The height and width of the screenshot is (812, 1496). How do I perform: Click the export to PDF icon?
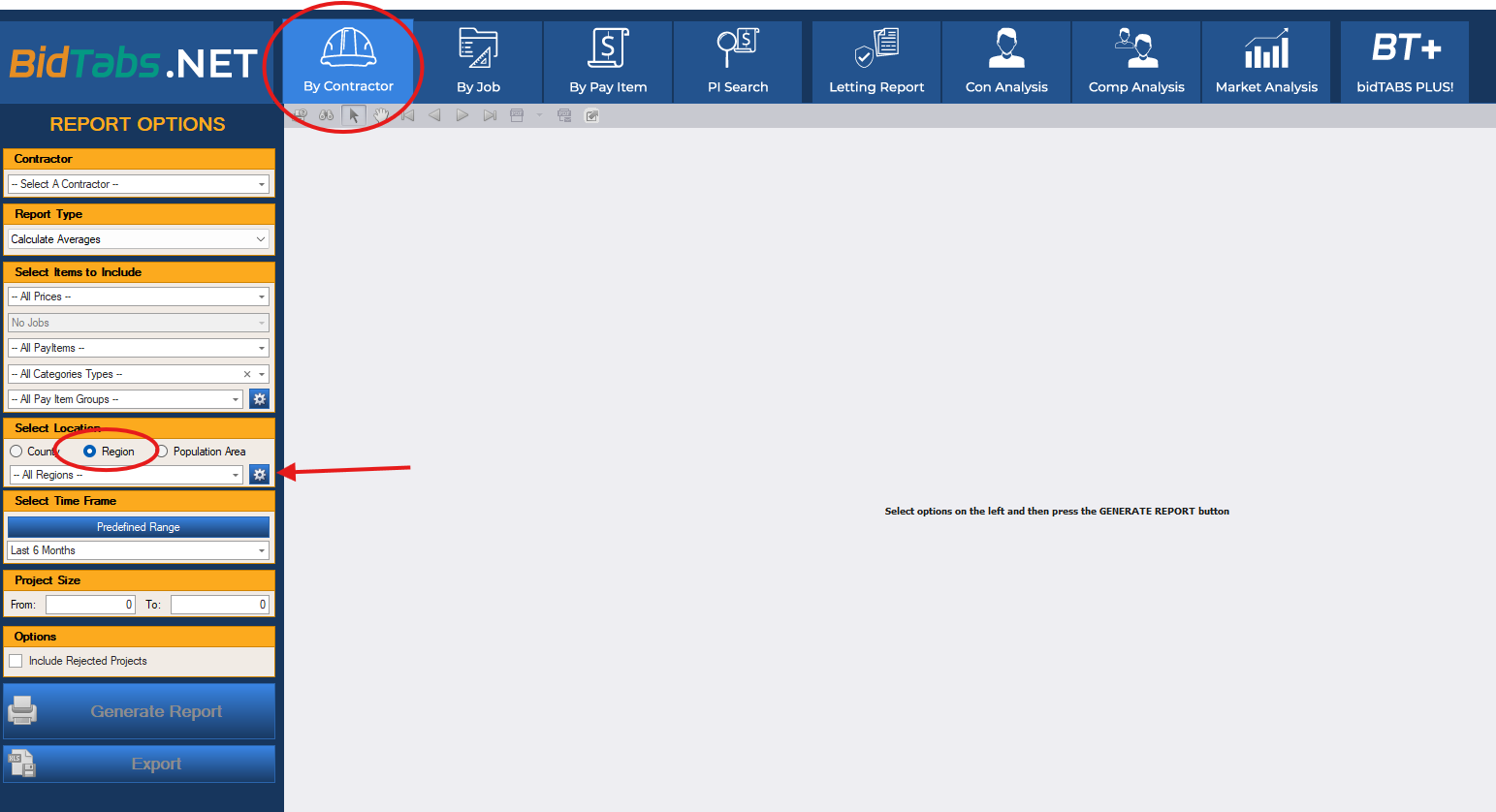pos(517,115)
